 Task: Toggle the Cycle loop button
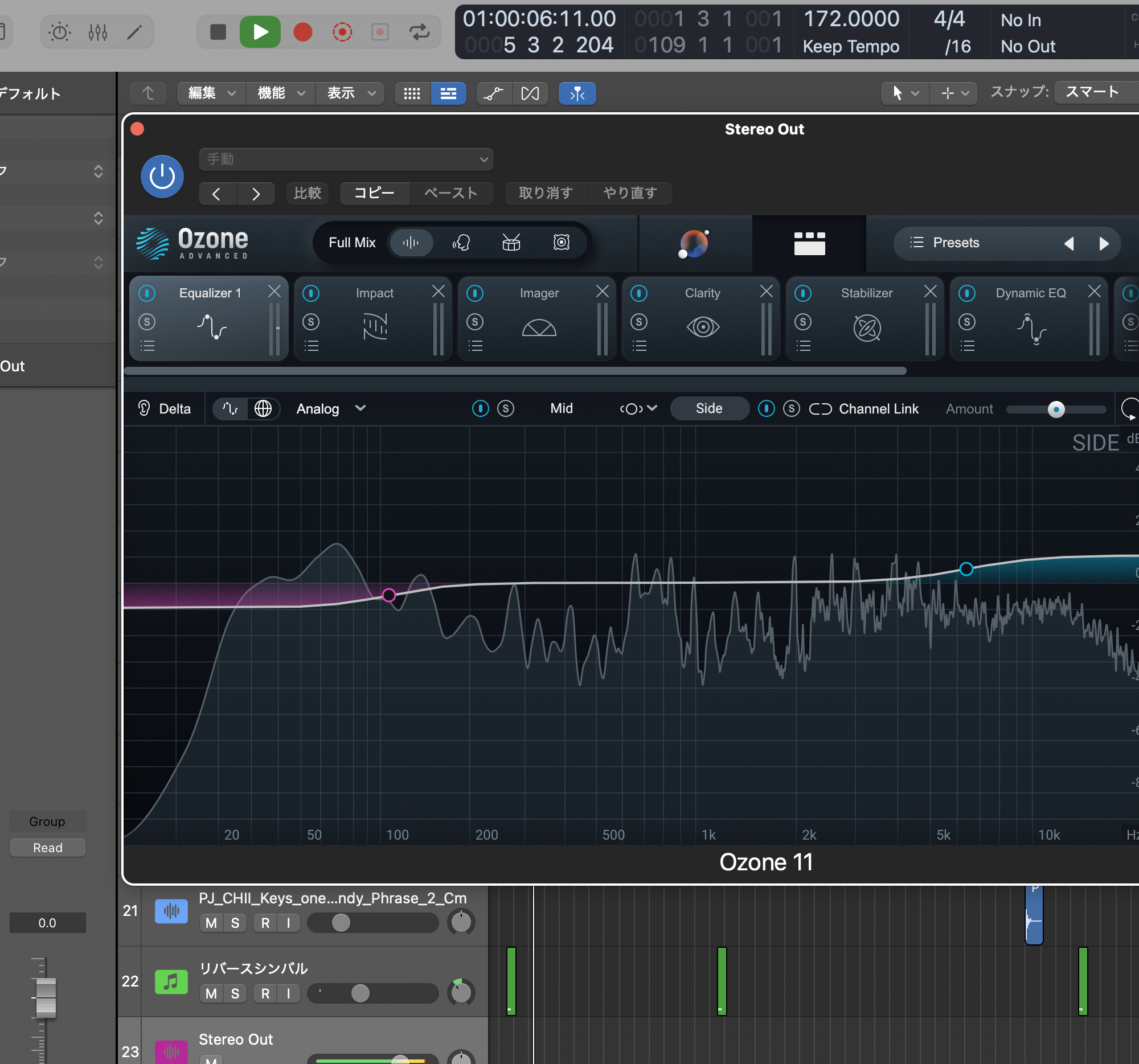[x=419, y=32]
